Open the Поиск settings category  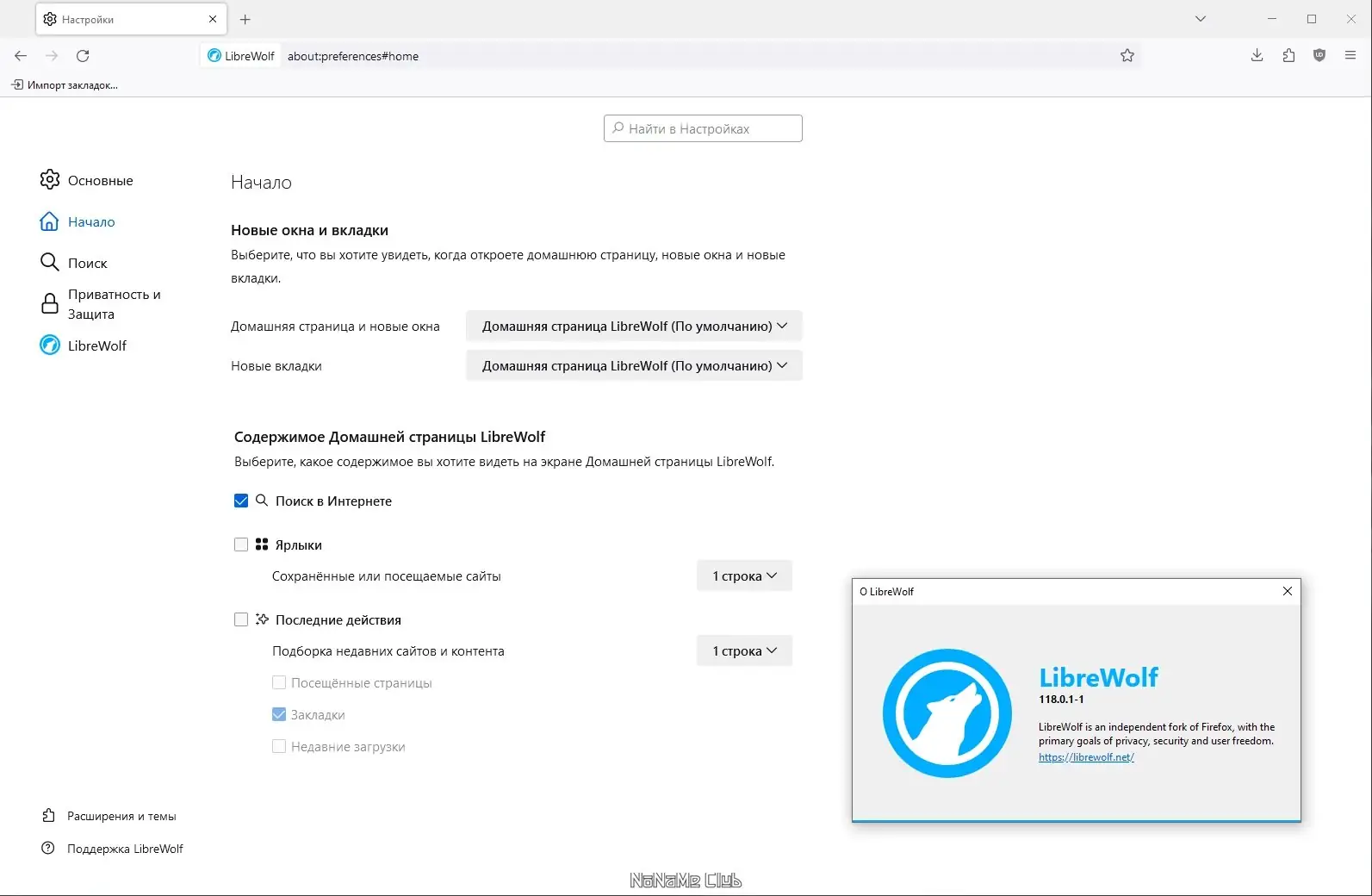click(74, 263)
